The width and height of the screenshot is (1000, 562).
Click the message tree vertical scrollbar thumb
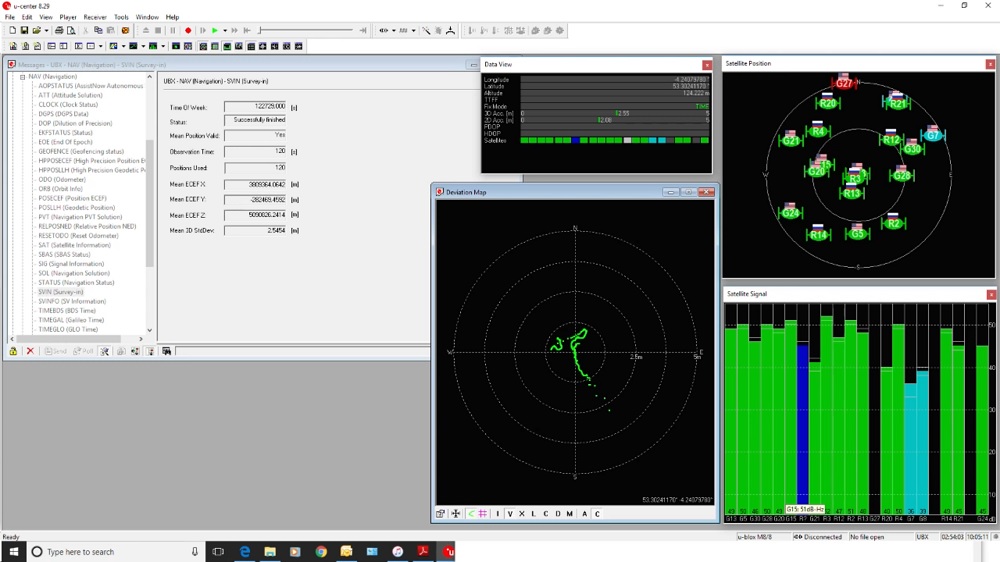tap(150, 202)
